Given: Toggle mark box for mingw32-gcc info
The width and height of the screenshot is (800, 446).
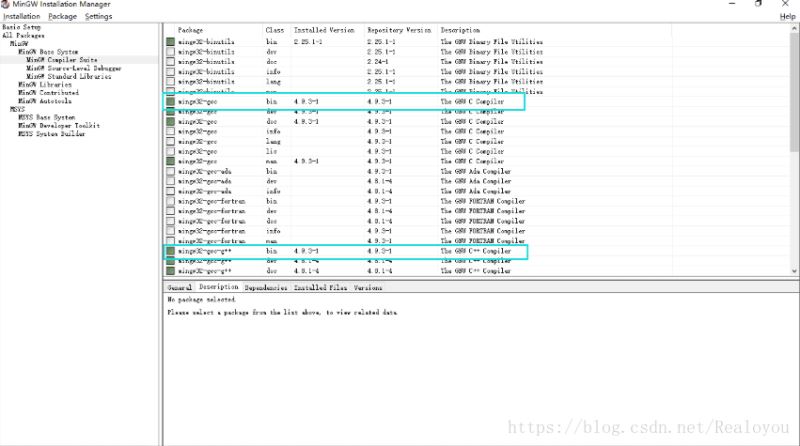Looking at the screenshot, I should [170, 131].
